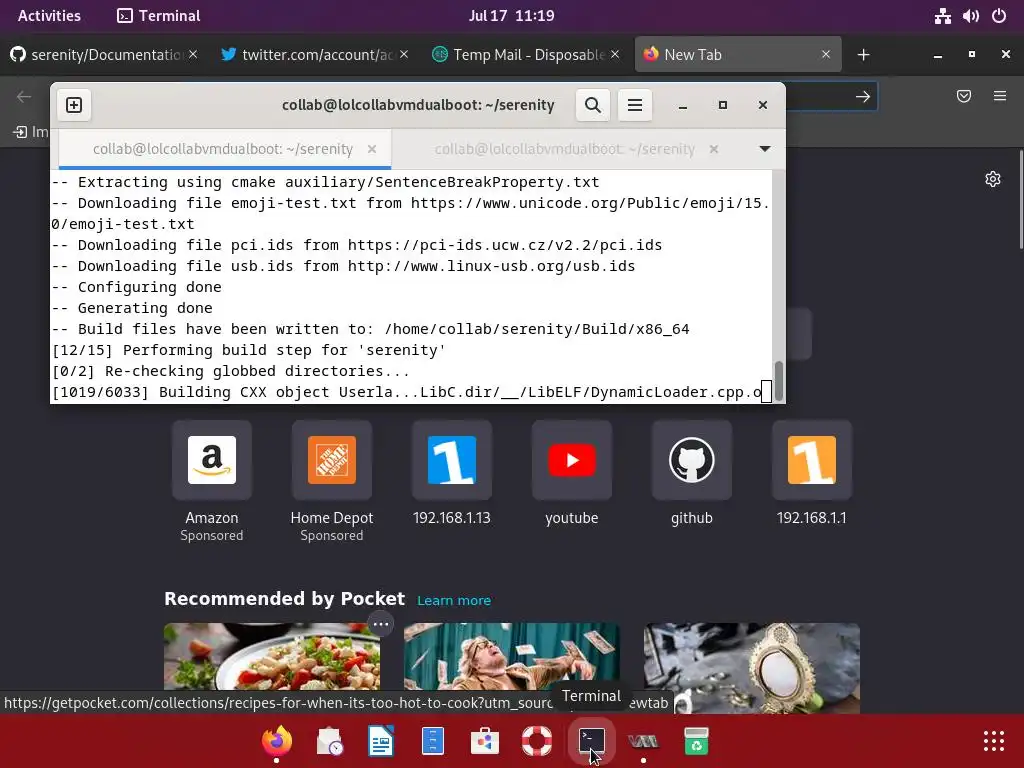The width and height of the screenshot is (1024, 768).
Task: Open the ornate mirror Pocket story
Action: [x=752, y=667]
